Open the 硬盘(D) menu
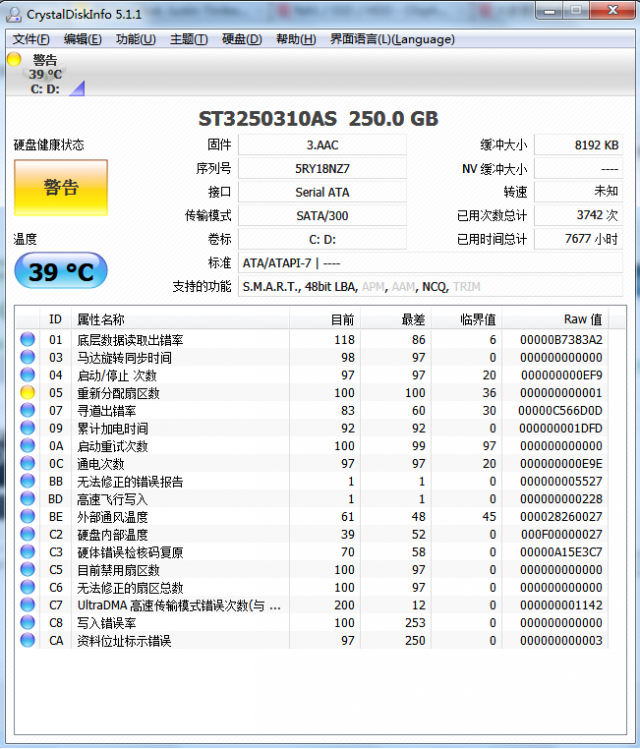 pos(242,39)
